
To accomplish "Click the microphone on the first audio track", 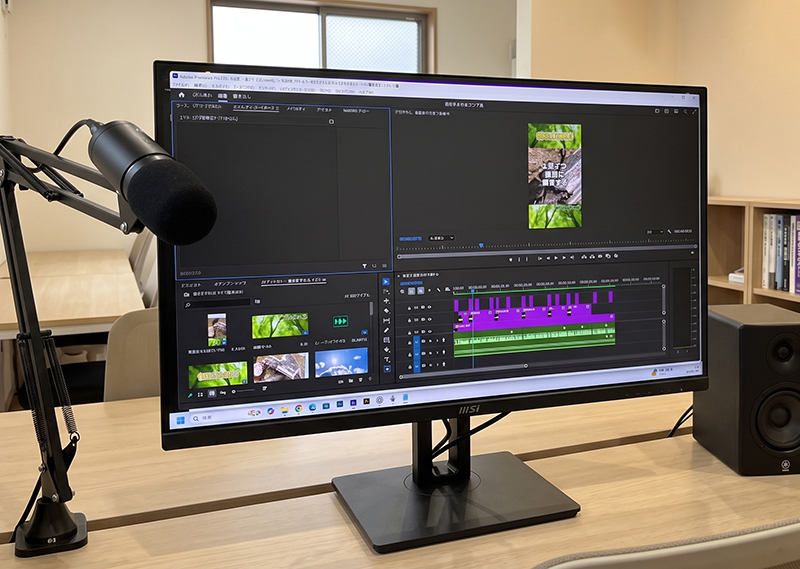I will 444,340.
